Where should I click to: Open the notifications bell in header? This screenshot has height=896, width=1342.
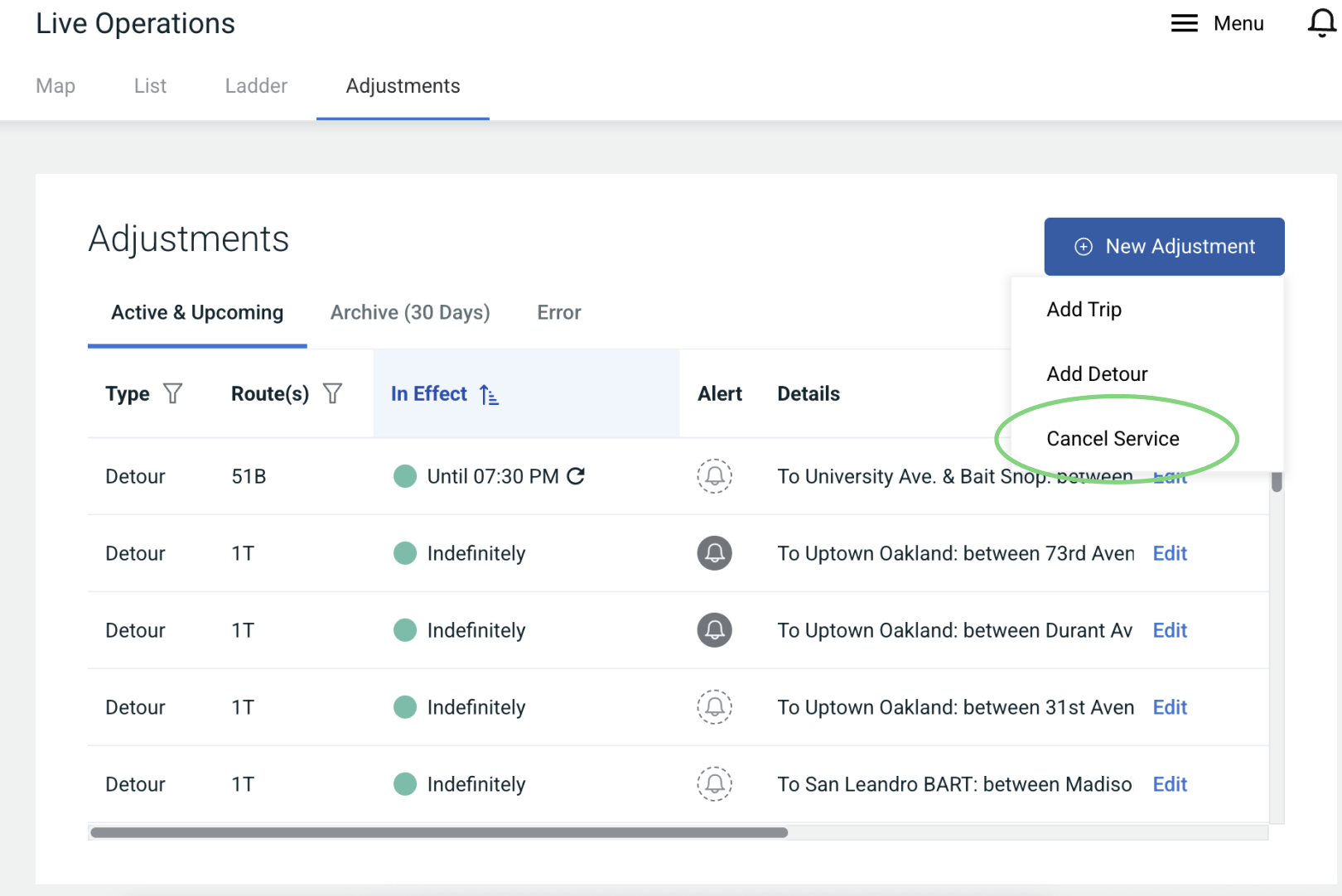click(1322, 23)
